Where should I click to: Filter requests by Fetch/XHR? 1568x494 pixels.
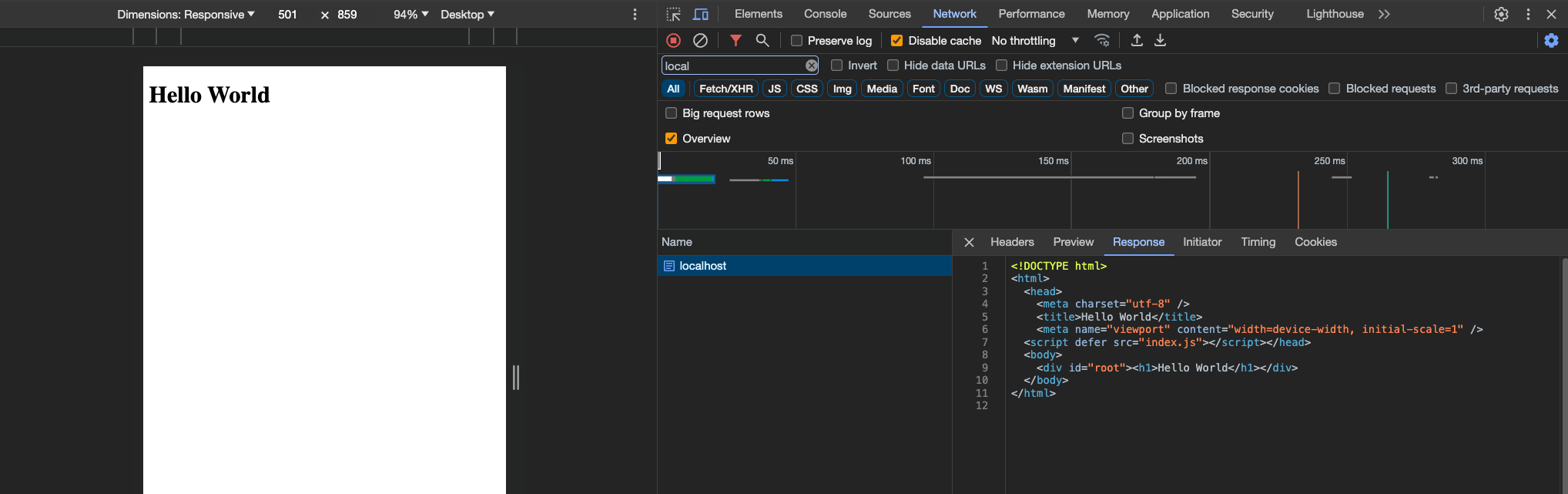pos(726,89)
